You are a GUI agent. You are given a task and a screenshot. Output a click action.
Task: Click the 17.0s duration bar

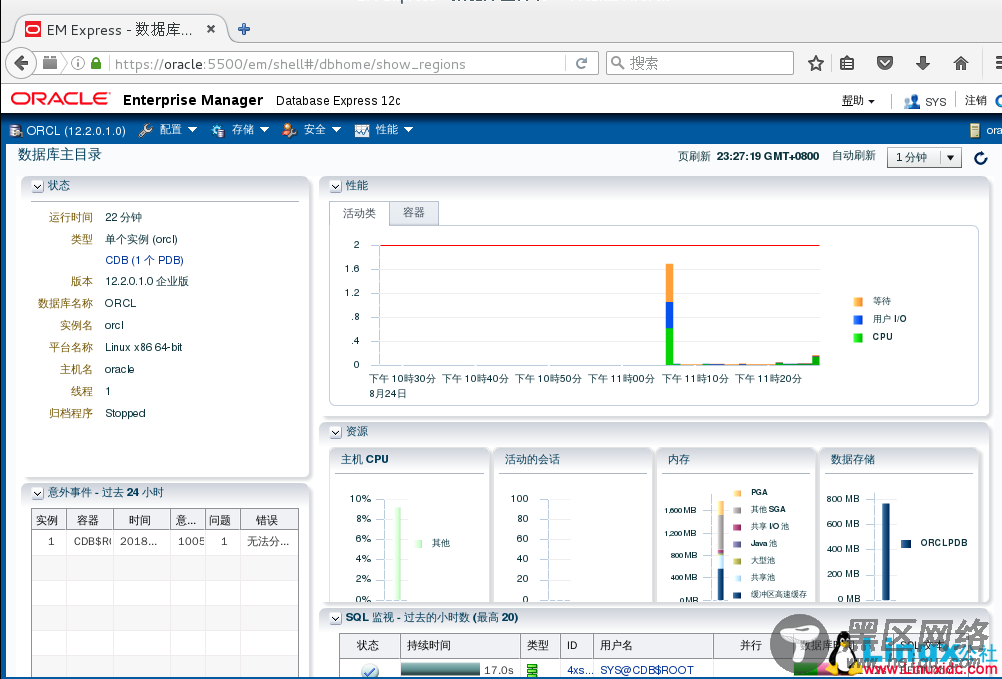pyautogui.click(x=440, y=669)
